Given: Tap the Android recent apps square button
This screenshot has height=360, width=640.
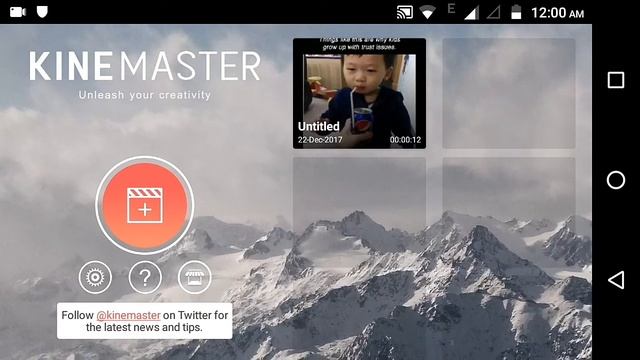Looking at the screenshot, I should pyautogui.click(x=616, y=80).
